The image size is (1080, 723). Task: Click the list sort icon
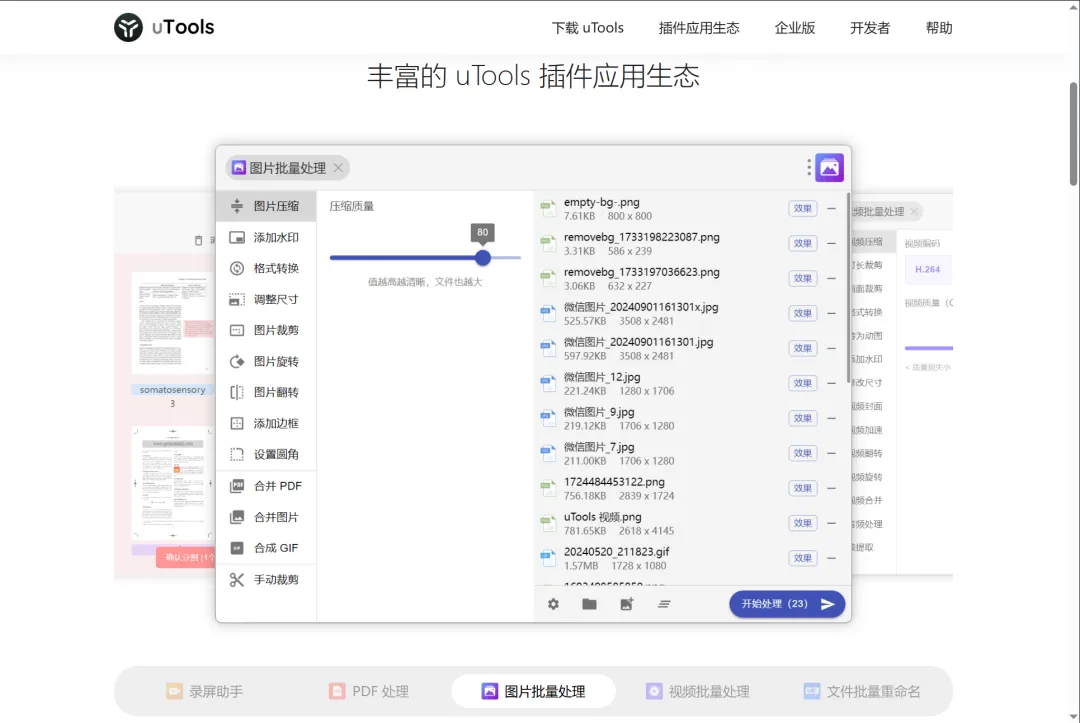coord(664,604)
